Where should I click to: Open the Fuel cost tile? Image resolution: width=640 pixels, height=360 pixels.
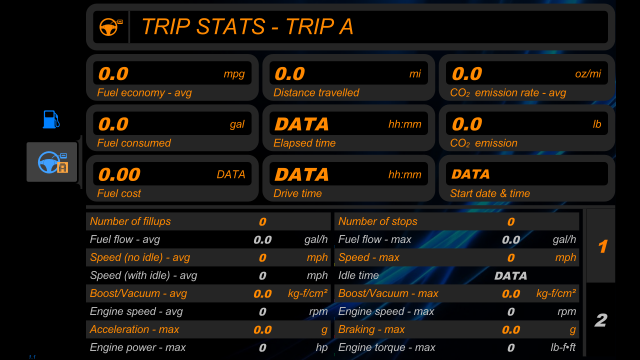(x=172, y=178)
